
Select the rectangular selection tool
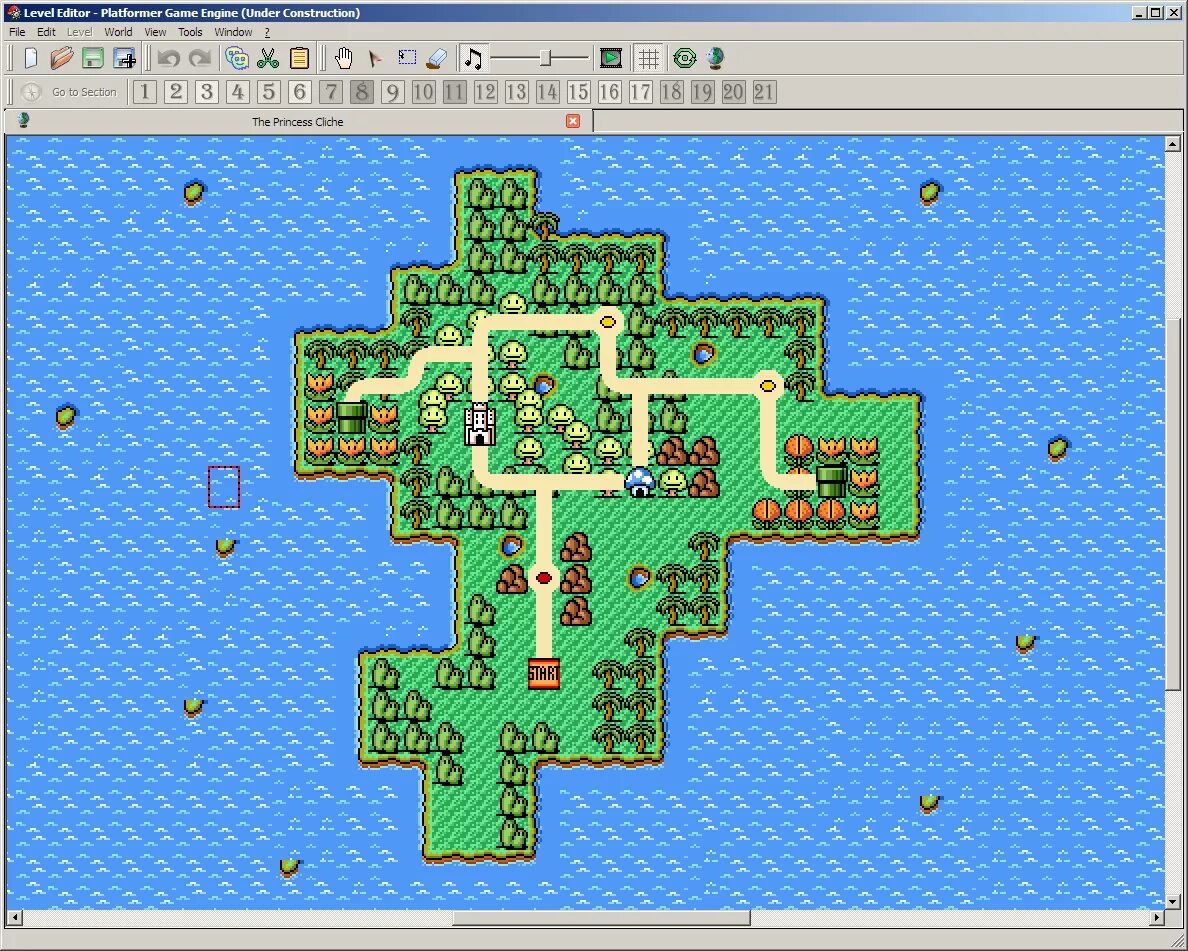pos(407,58)
